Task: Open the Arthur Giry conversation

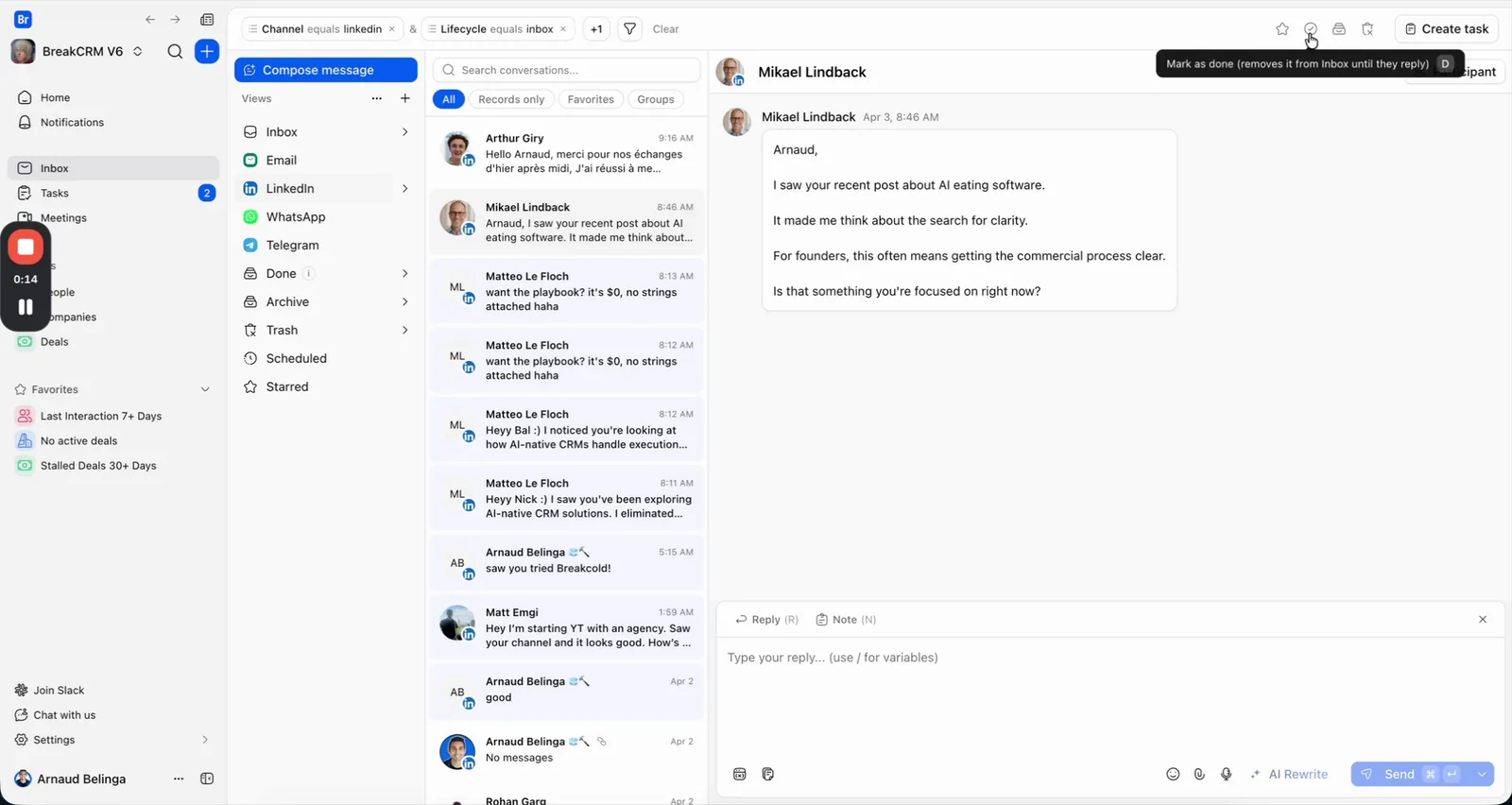Action: tap(567, 153)
